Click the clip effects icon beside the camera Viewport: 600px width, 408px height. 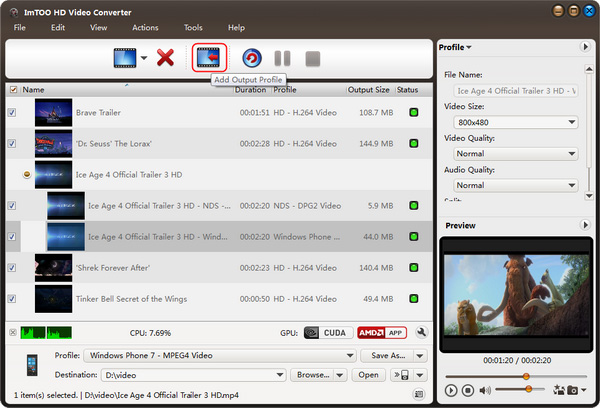(x=559, y=390)
